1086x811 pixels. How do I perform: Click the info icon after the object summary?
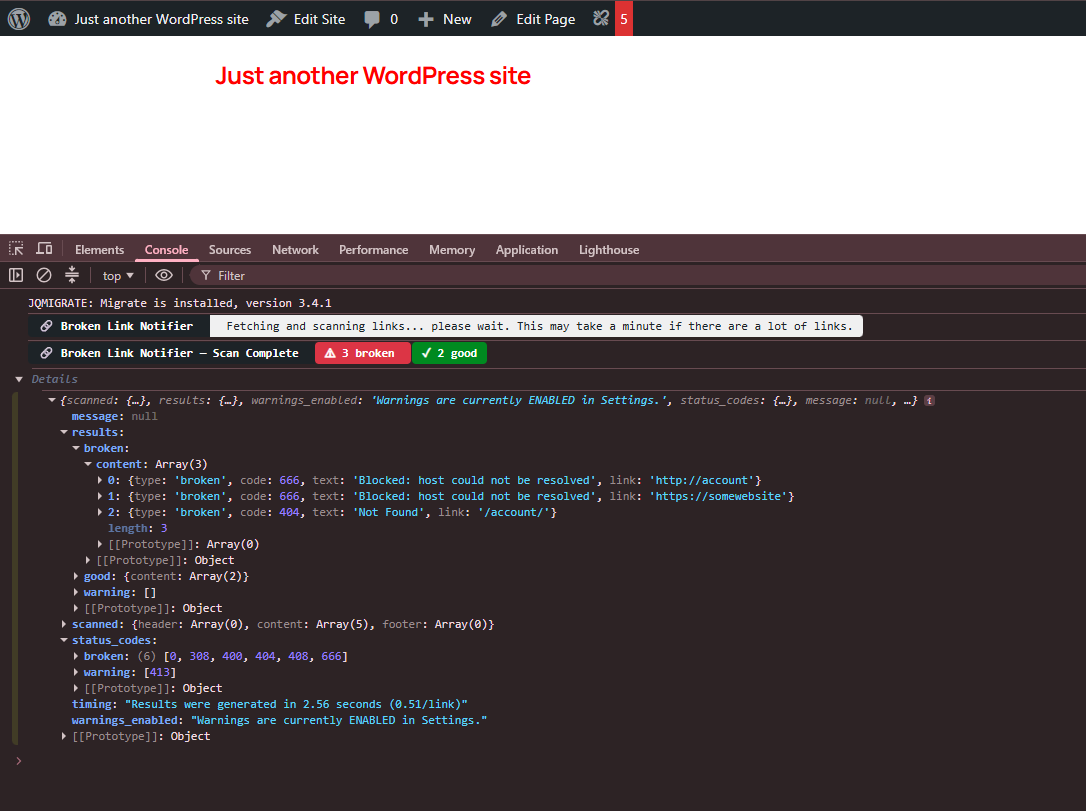tap(929, 400)
